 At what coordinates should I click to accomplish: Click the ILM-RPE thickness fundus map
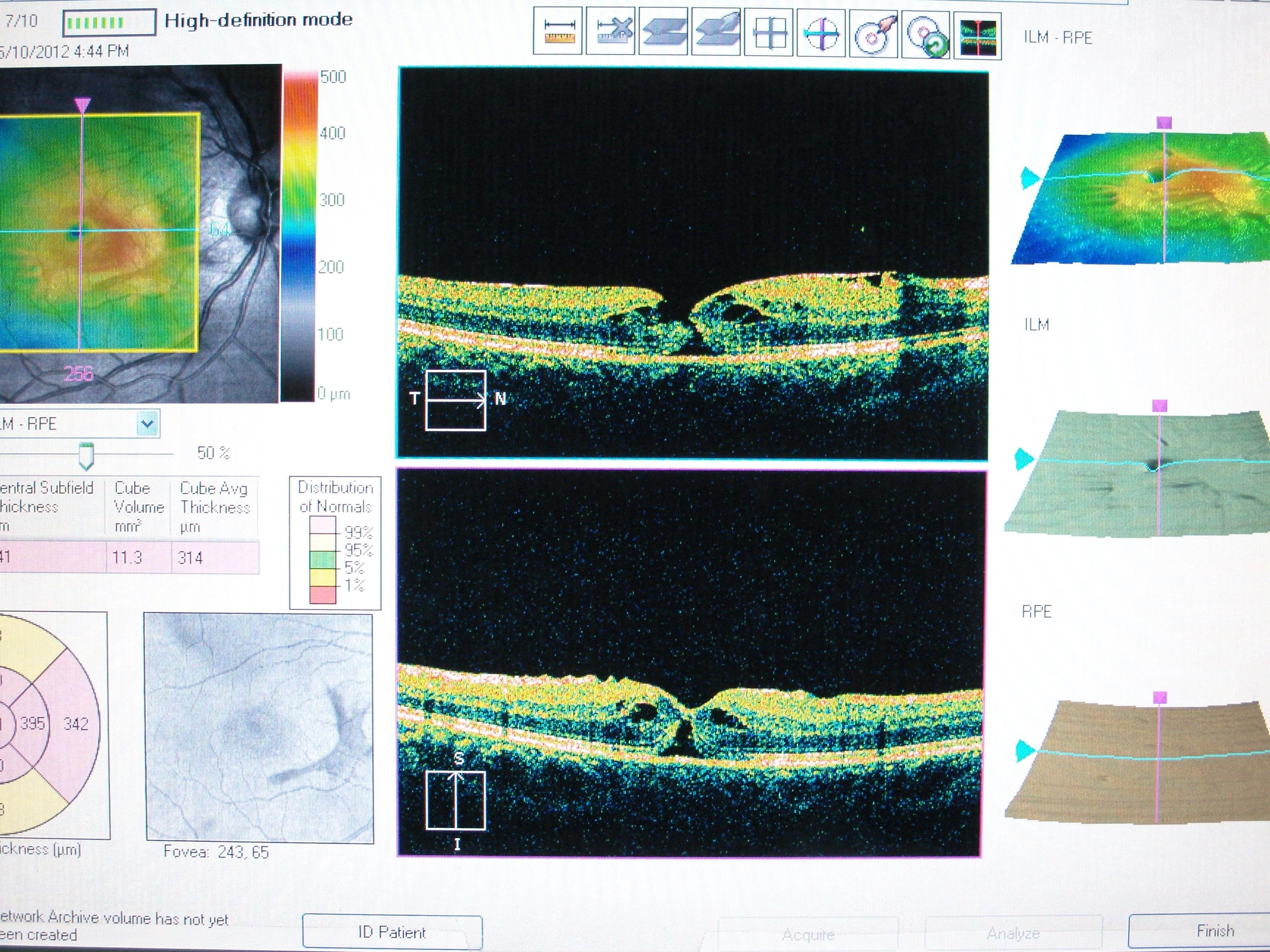coord(99,232)
